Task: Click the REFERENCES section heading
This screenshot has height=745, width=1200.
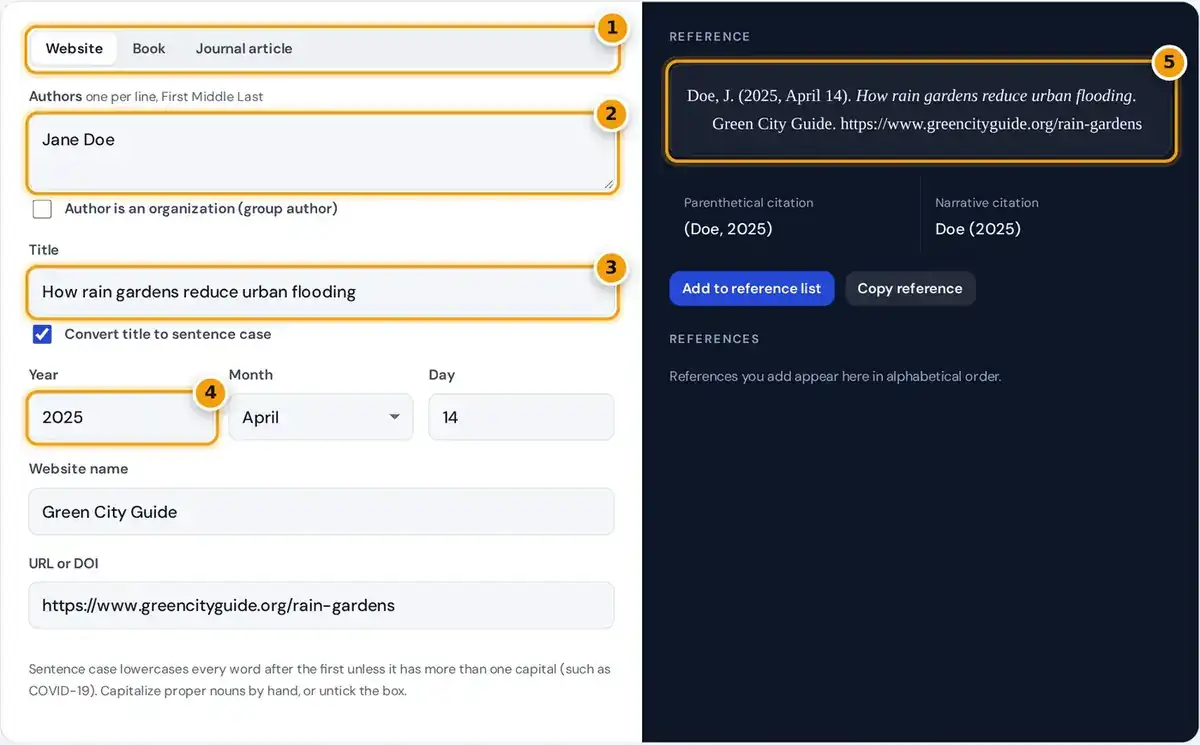Action: 714,339
